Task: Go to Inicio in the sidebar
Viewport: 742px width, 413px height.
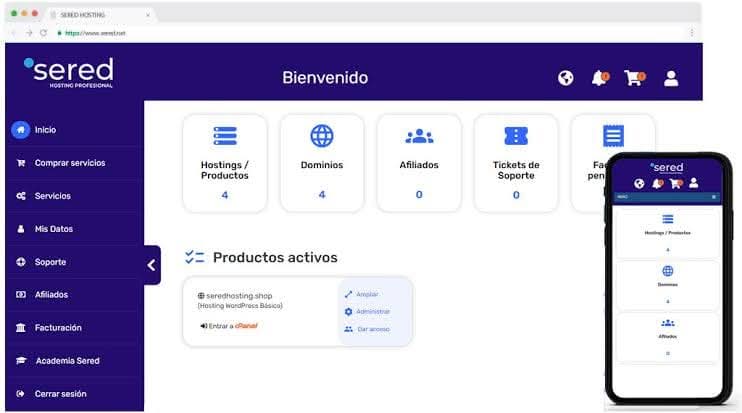Action: 45,130
